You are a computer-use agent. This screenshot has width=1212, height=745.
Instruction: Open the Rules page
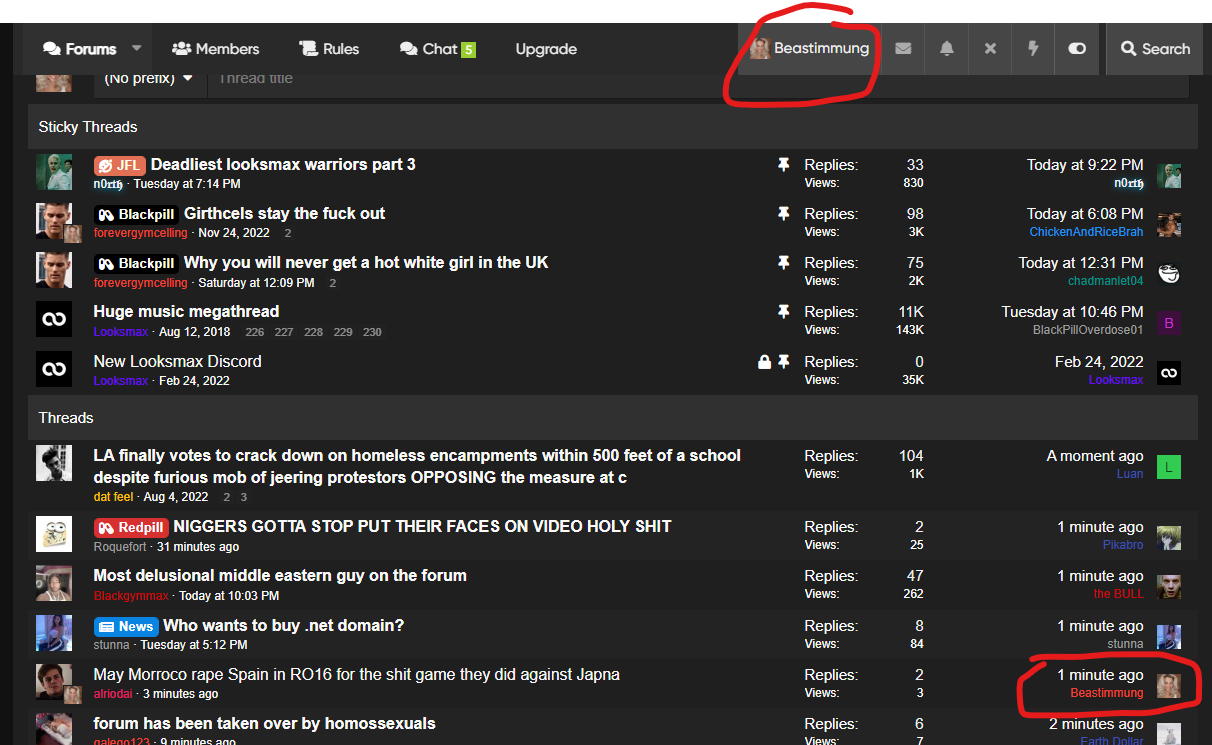click(x=329, y=49)
